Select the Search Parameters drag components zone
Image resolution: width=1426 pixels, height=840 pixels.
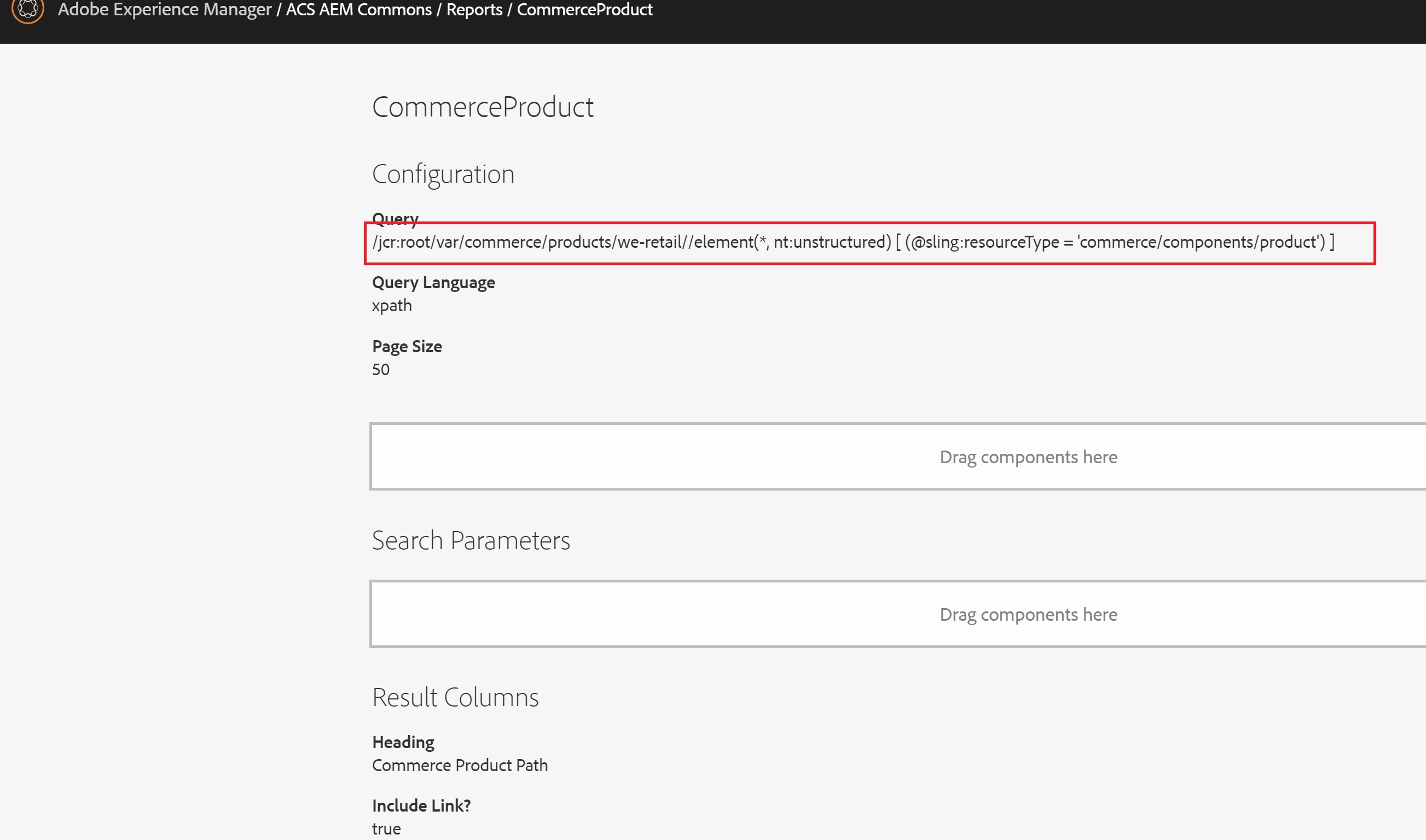click(x=1028, y=614)
